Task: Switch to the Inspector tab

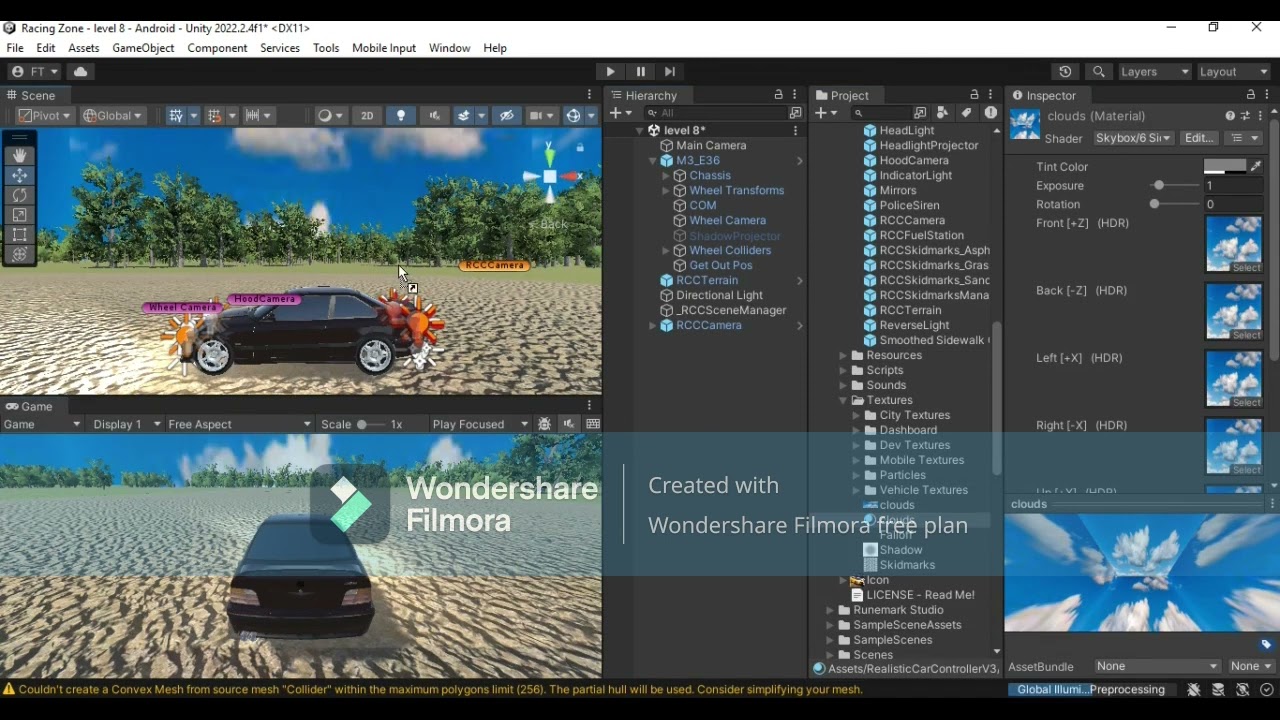Action: pos(1044,95)
